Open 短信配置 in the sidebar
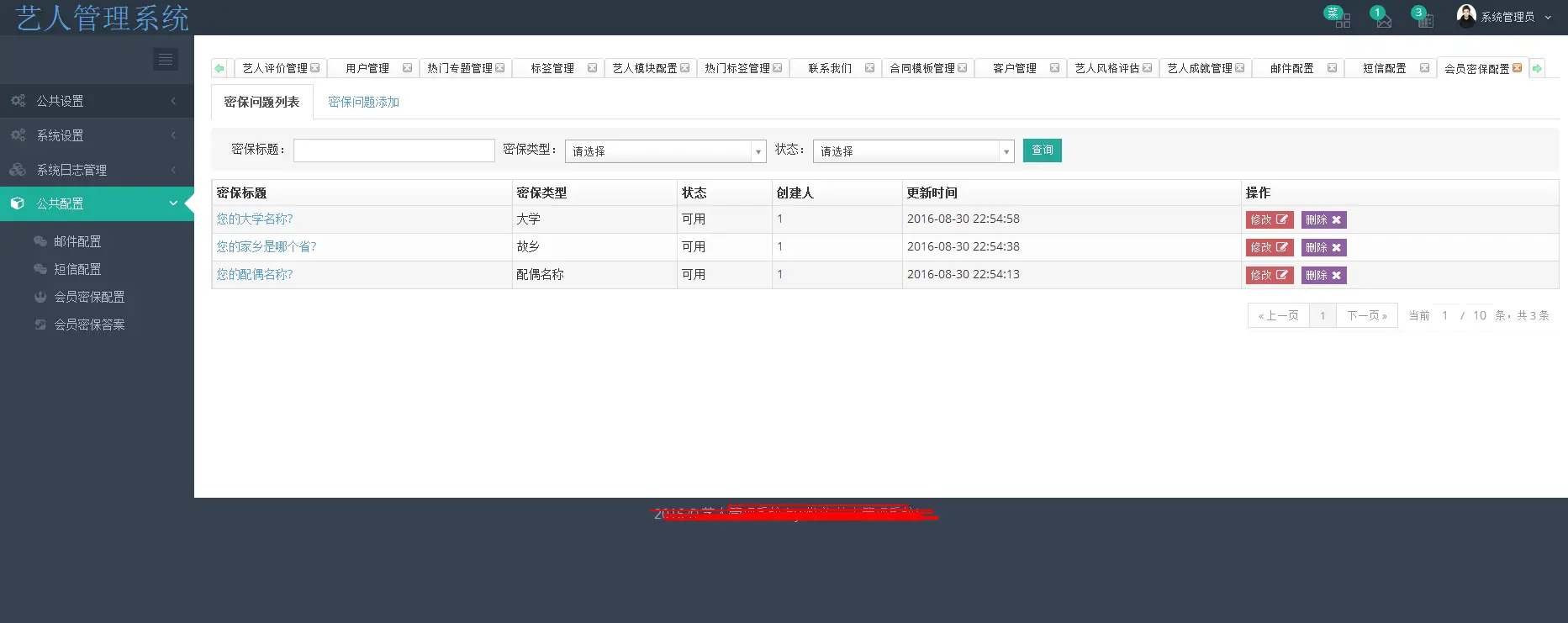1568x623 pixels. click(77, 269)
